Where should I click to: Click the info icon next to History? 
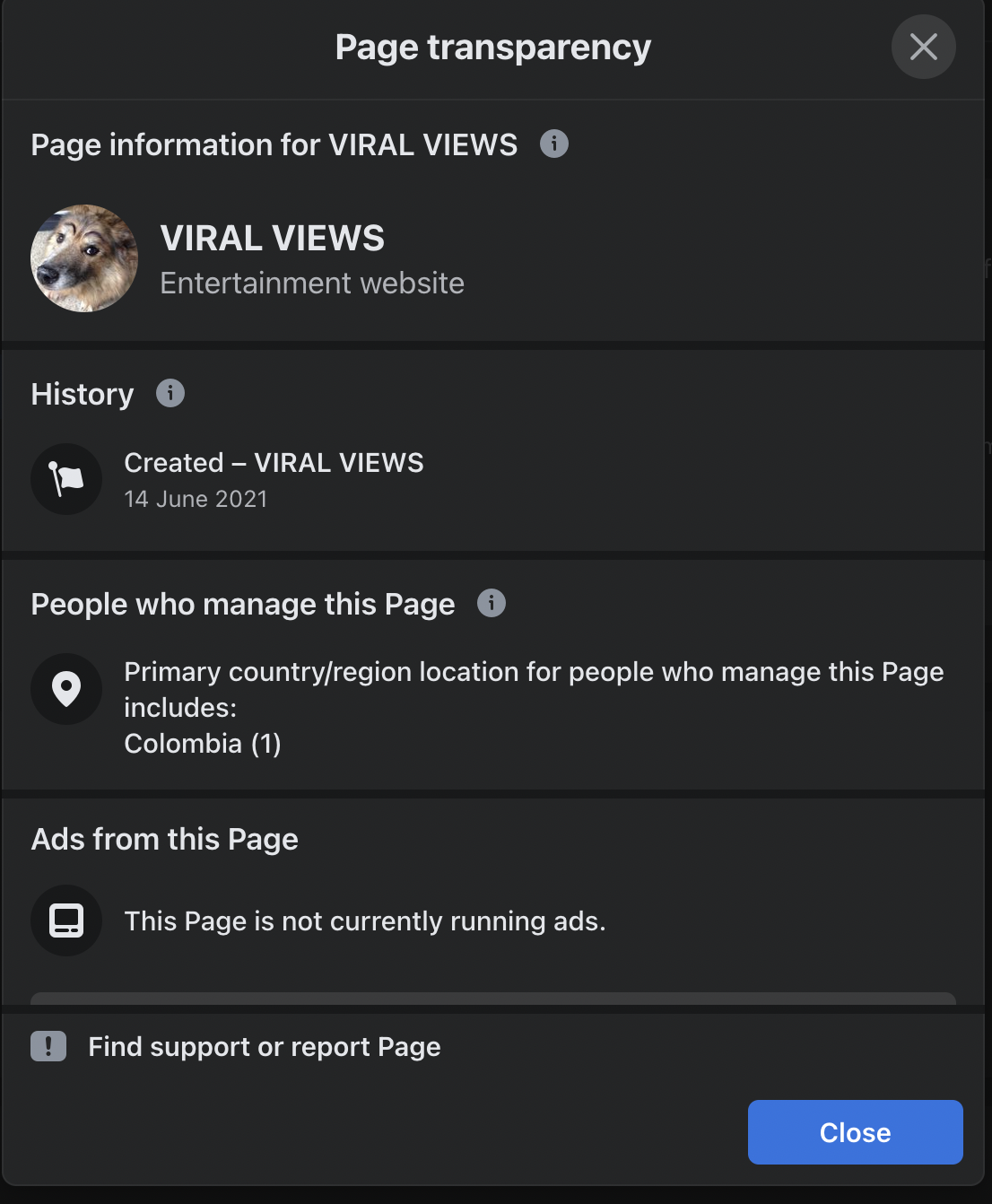click(170, 393)
